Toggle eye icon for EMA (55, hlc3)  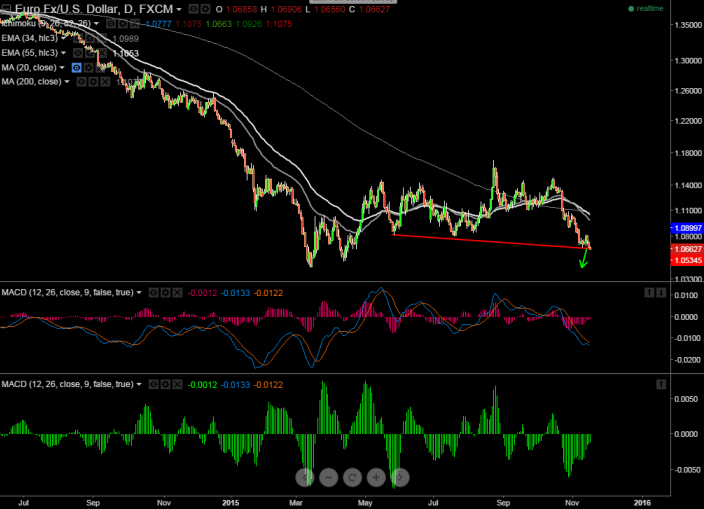[78, 53]
